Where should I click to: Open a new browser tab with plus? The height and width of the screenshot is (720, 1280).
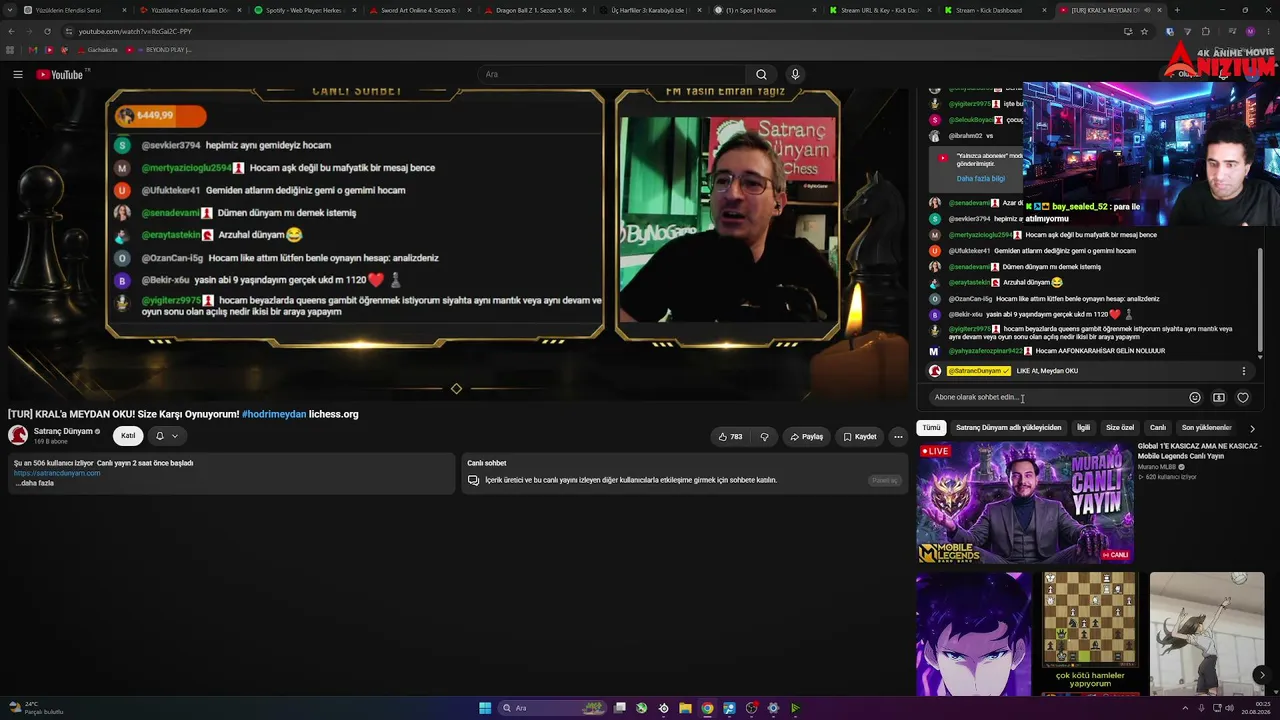pyautogui.click(x=1177, y=10)
